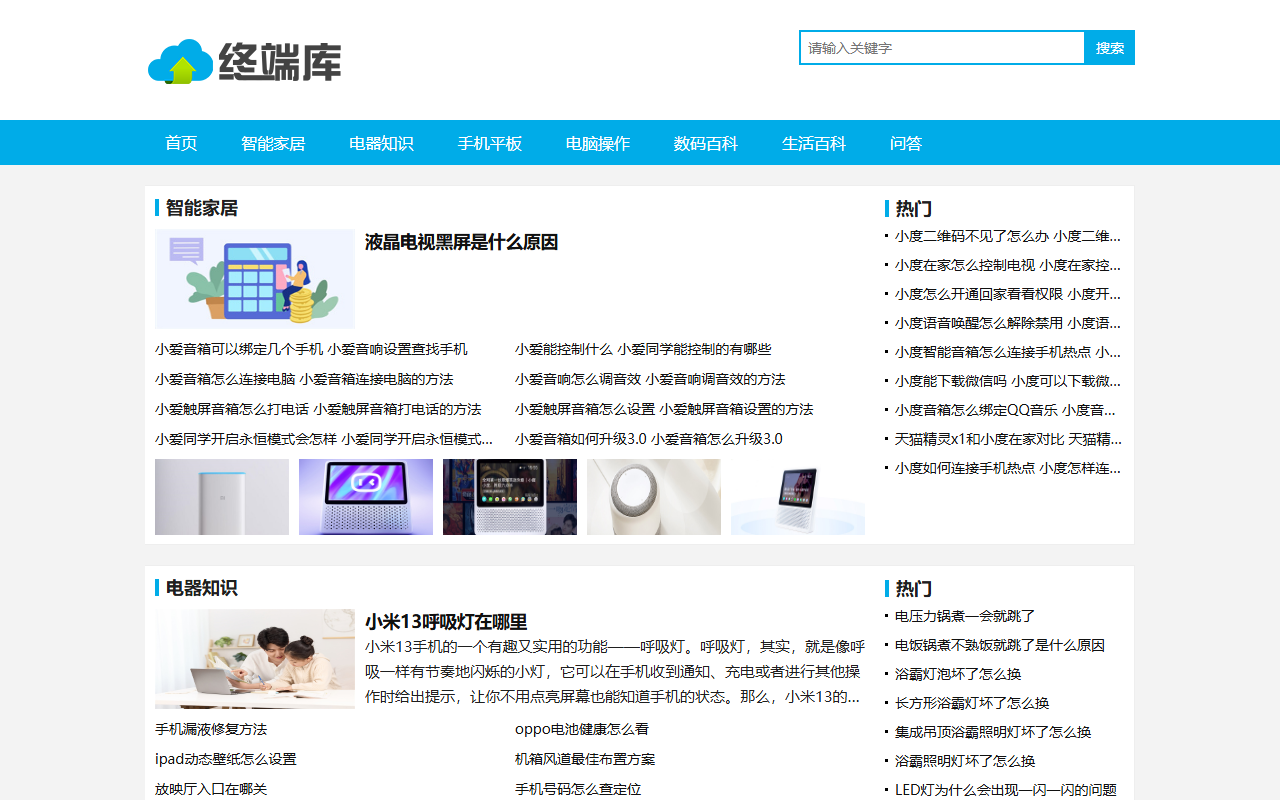Open hot link 电压力锅煮一会就跳了
This screenshot has width=1280, height=800.
(x=965, y=616)
